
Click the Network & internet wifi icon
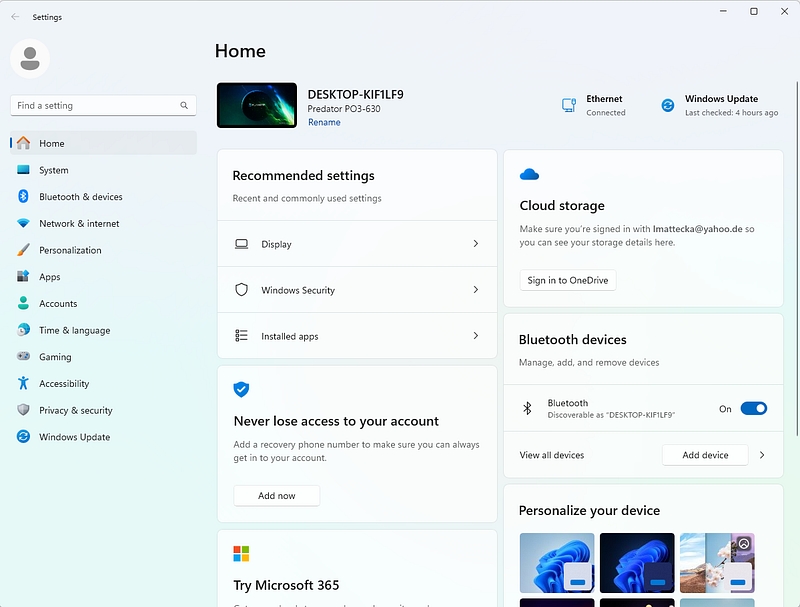(23, 223)
